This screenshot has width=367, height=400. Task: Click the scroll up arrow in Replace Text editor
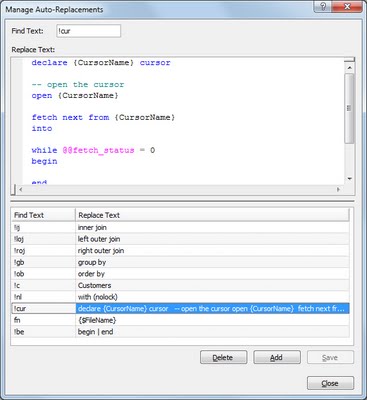349,68
